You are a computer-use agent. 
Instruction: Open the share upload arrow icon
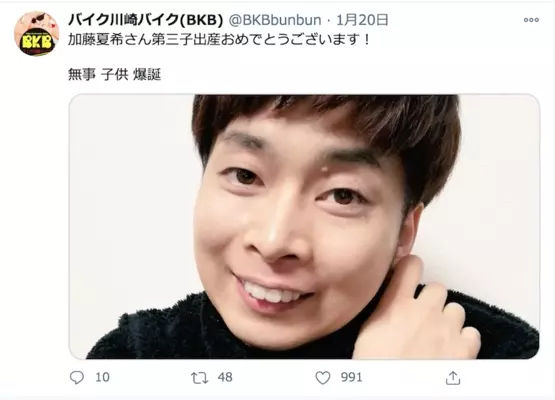(453, 378)
